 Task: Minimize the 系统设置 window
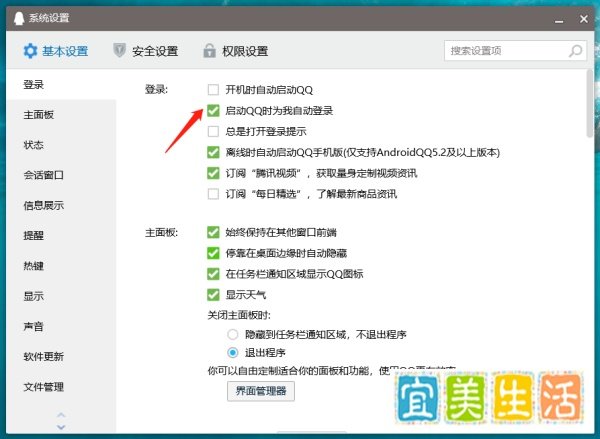point(559,19)
